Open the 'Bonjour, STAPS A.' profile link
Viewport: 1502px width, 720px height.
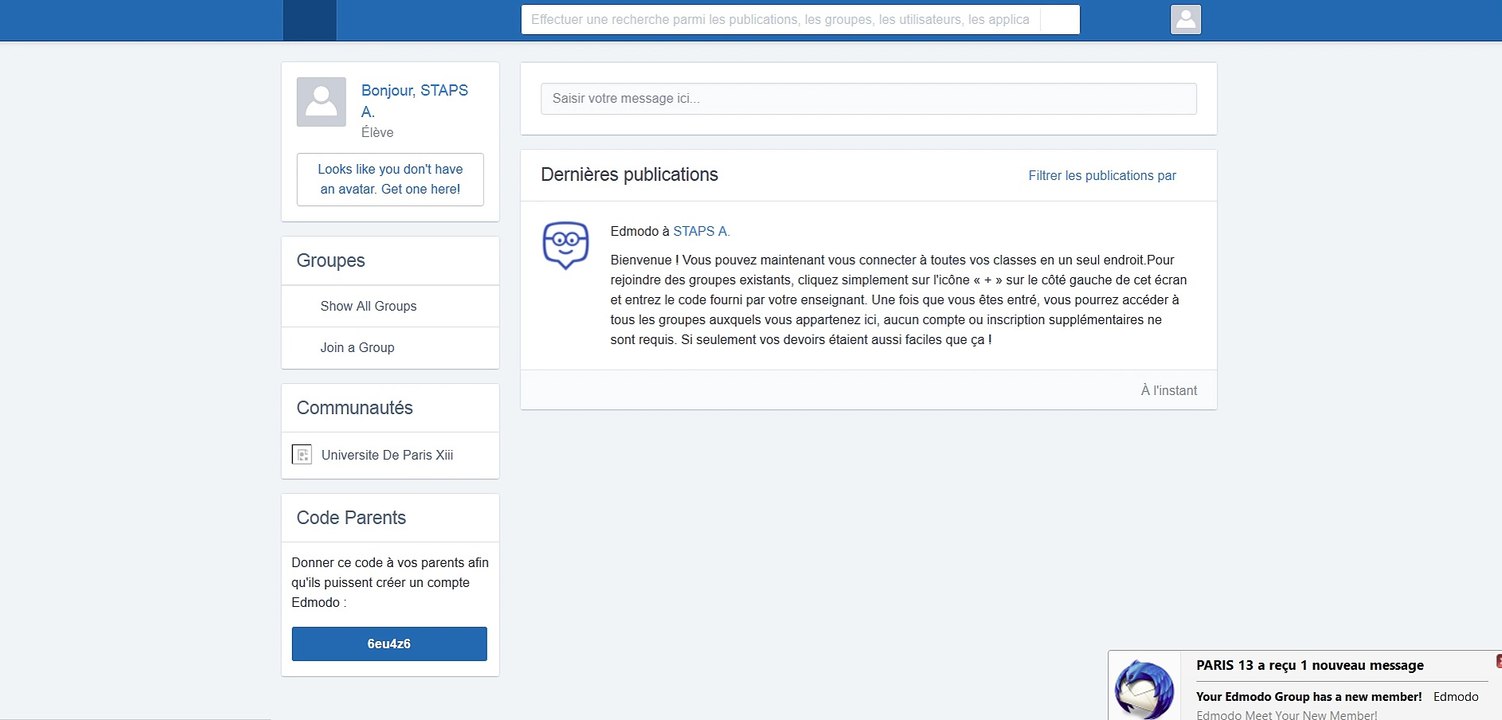tap(415, 101)
